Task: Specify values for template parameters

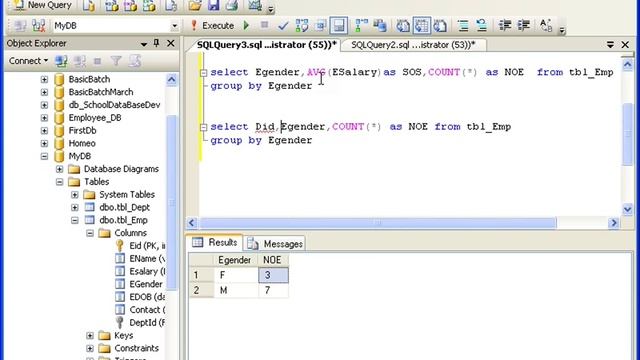Action: coord(546,26)
